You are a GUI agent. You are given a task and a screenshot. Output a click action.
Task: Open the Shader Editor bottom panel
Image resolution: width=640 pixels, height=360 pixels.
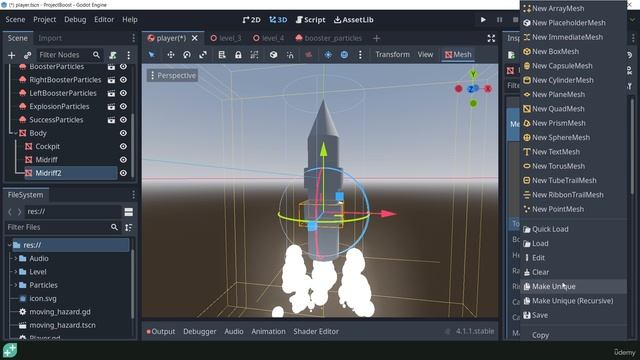click(x=316, y=331)
